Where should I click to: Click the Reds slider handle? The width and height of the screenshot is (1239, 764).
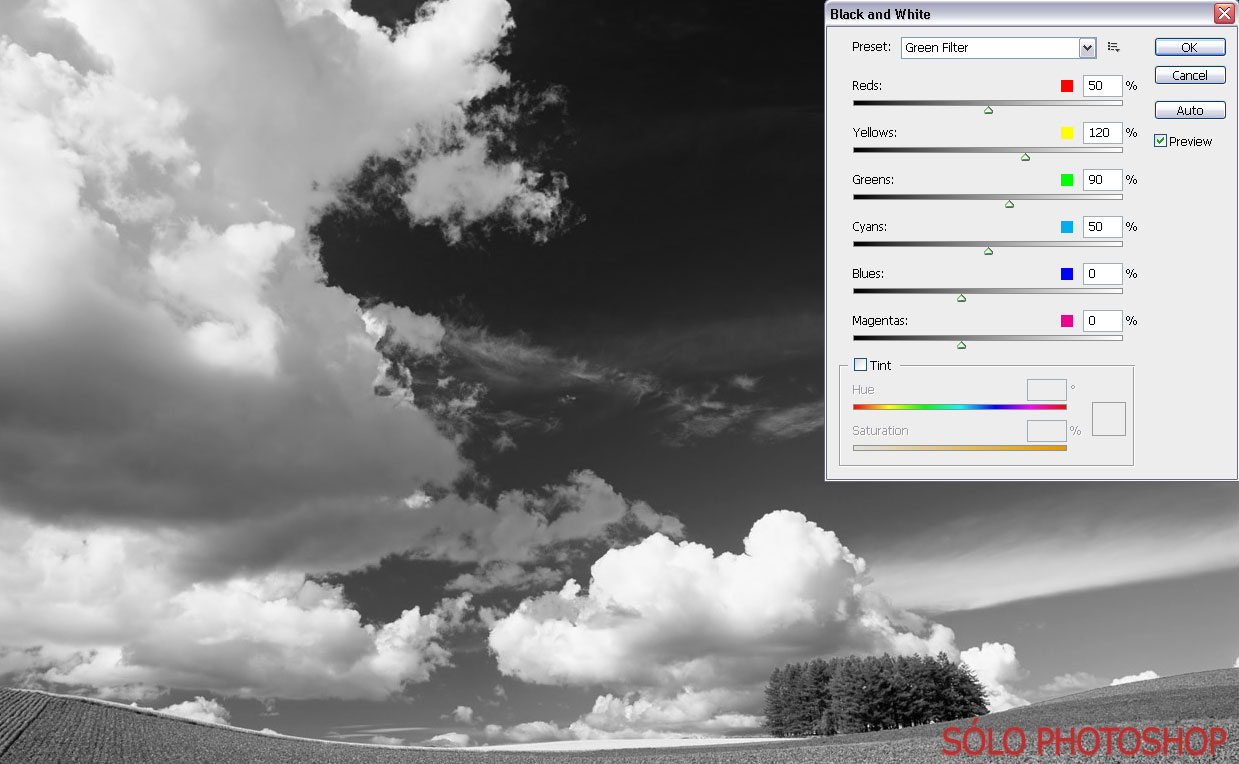[988, 110]
